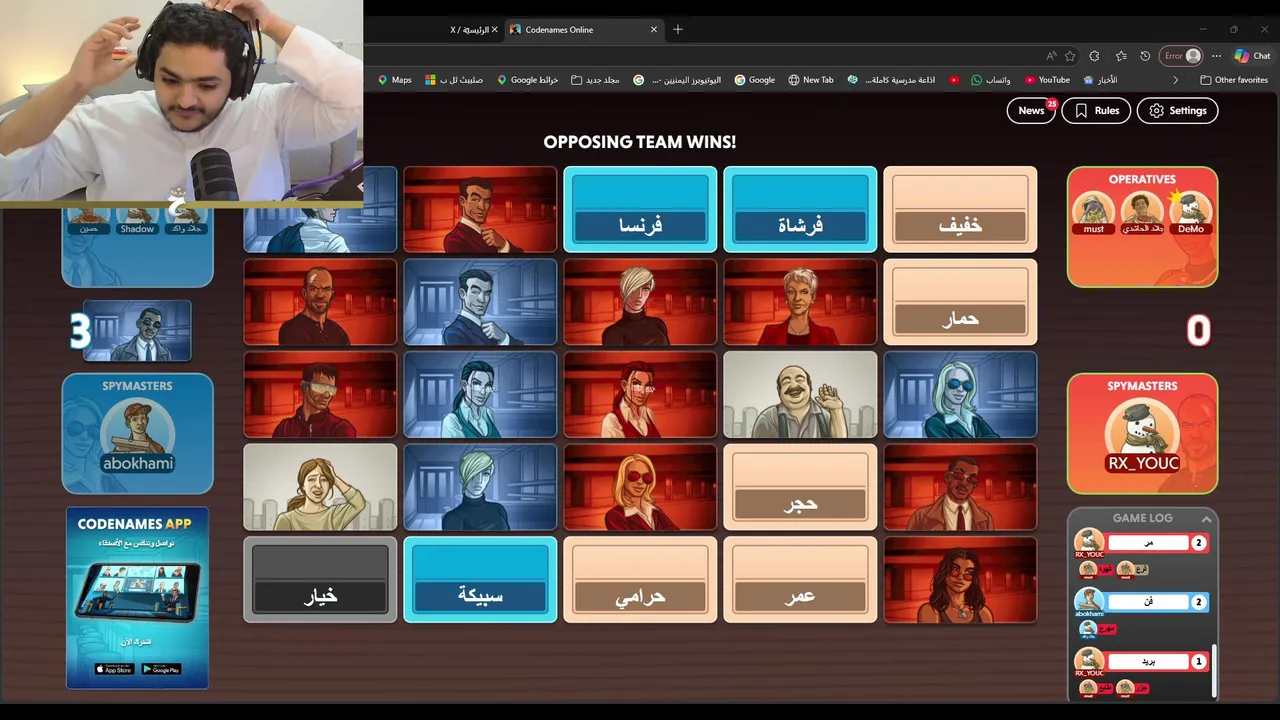Collapse the Game Log panel

[1207, 519]
